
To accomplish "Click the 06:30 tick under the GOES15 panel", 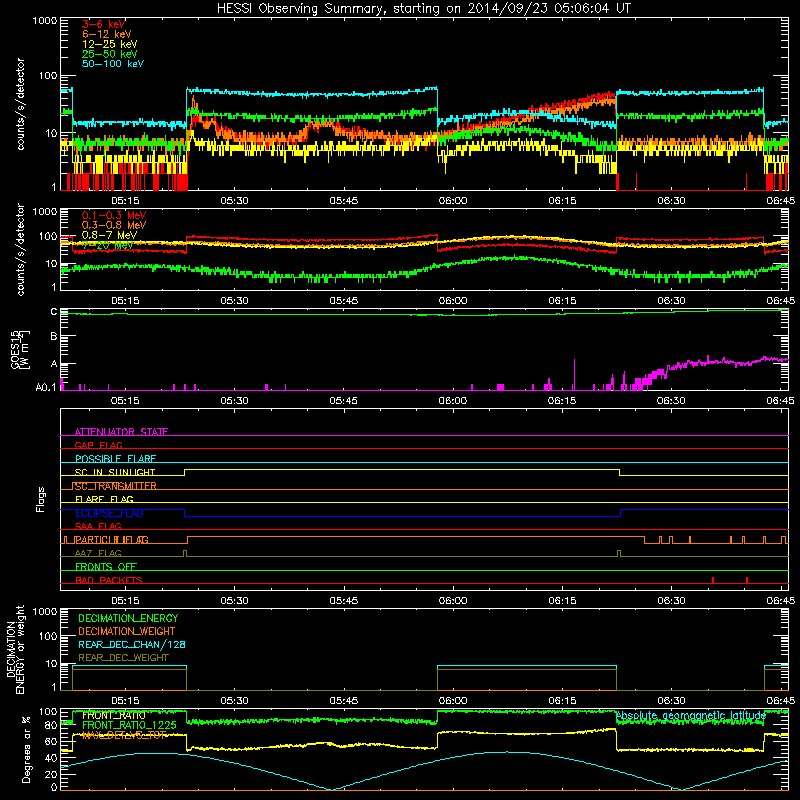I will pyautogui.click(x=671, y=401).
